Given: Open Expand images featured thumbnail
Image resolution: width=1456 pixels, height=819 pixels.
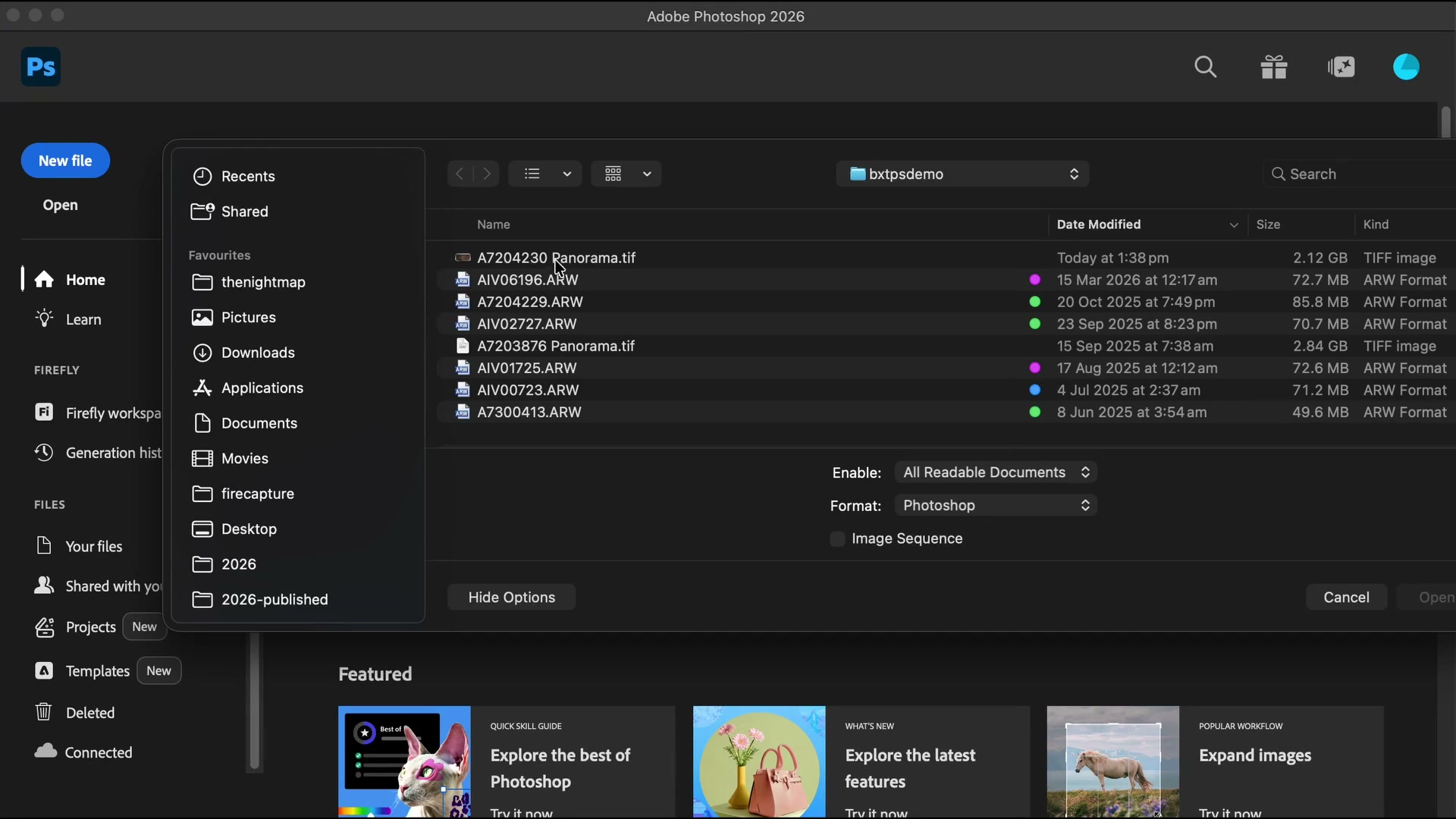Looking at the screenshot, I should [x=1112, y=762].
